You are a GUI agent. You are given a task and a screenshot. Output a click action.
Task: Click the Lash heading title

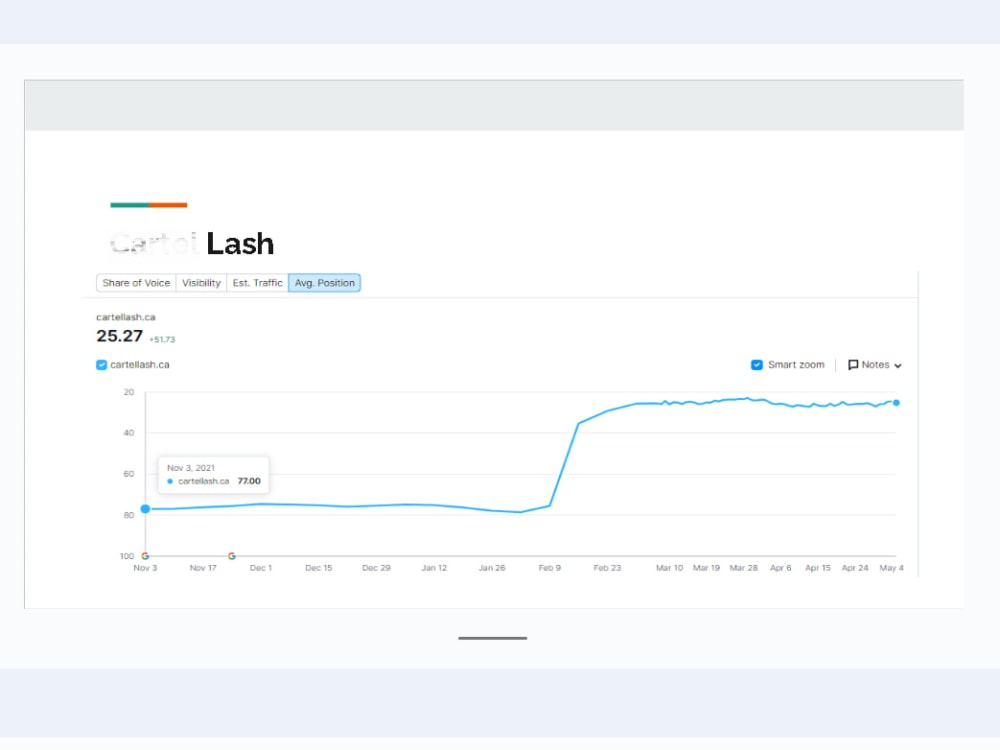[240, 244]
